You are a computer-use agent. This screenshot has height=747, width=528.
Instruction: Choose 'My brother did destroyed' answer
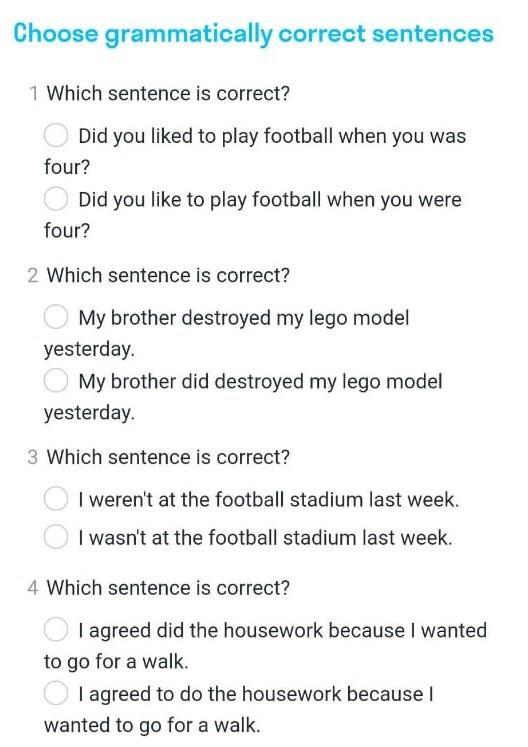pyautogui.click(x=56, y=381)
